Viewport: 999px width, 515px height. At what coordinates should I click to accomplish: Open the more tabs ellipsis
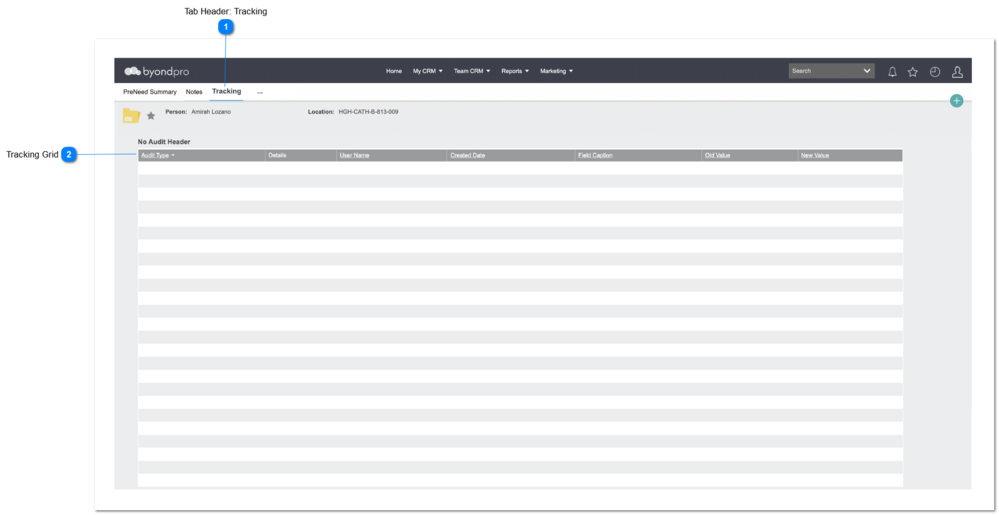click(260, 93)
